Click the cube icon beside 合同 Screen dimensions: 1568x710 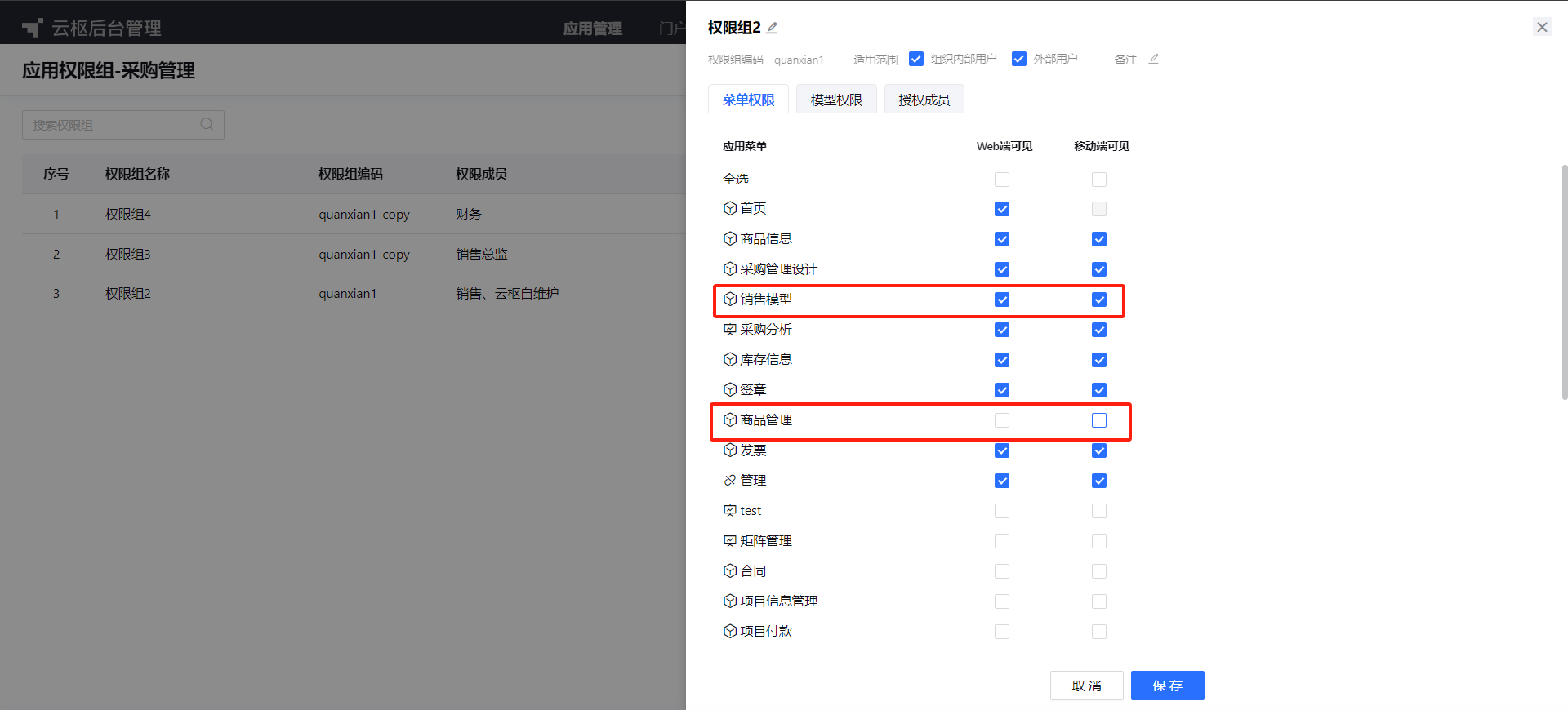pyautogui.click(x=730, y=570)
